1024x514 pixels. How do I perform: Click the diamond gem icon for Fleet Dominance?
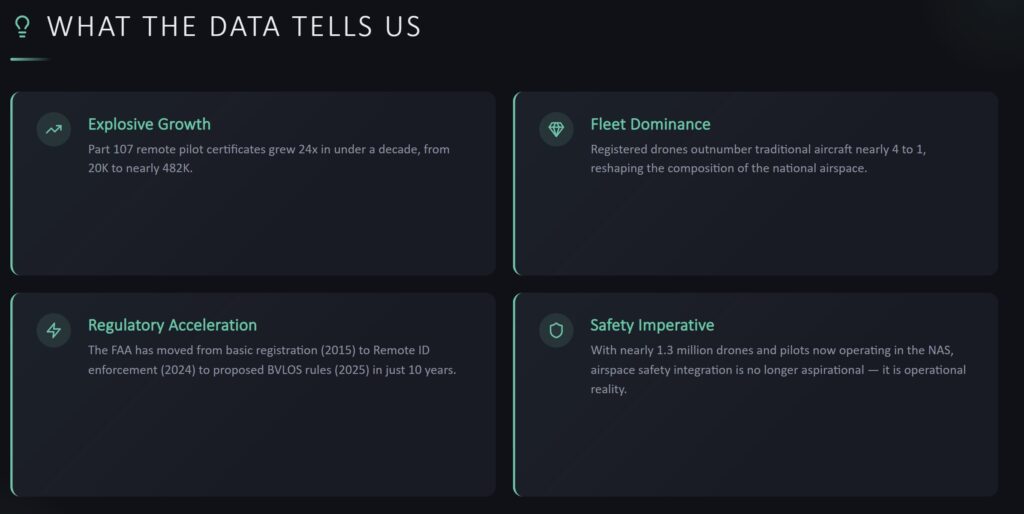tap(556, 129)
